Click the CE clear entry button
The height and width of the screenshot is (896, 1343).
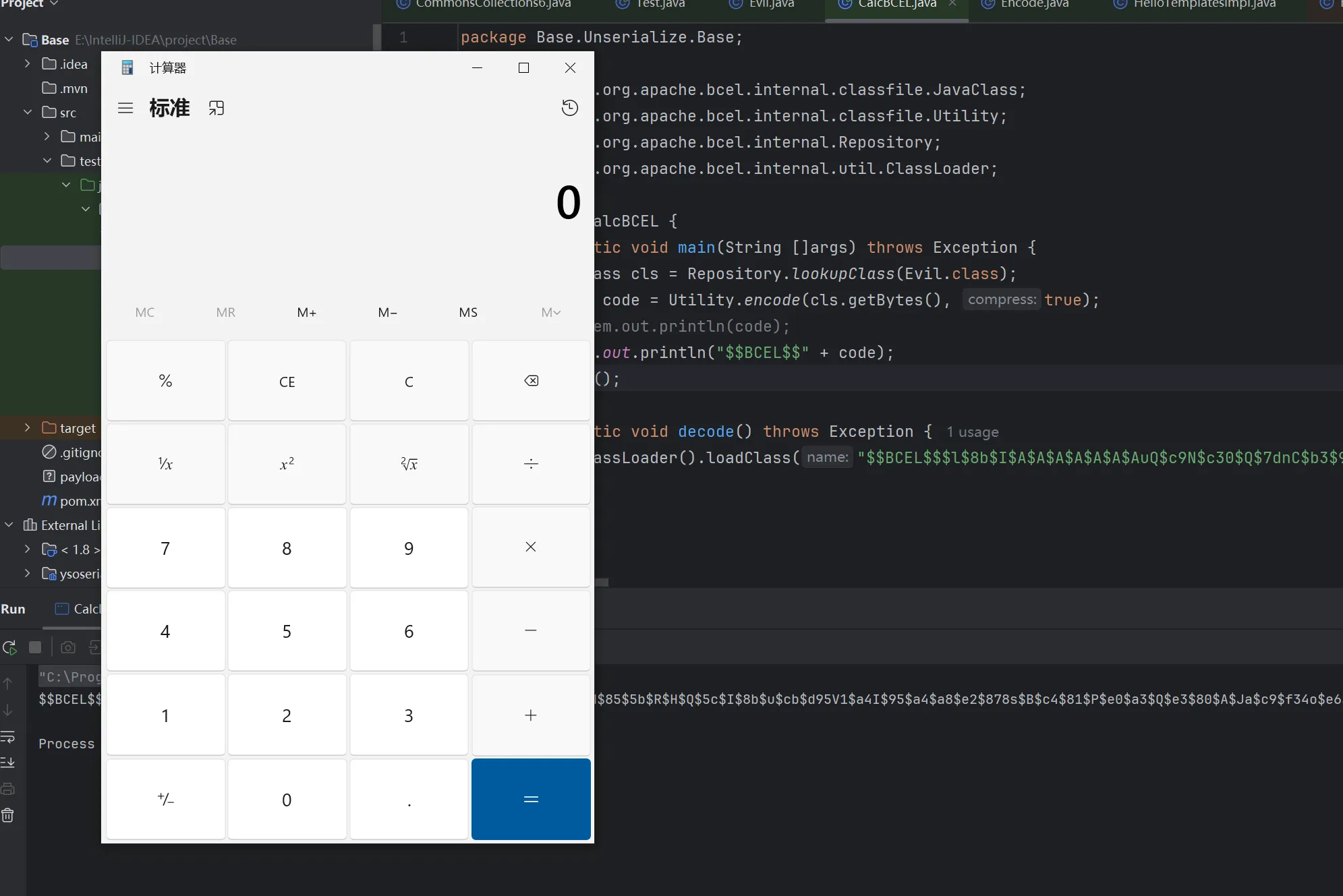point(287,382)
